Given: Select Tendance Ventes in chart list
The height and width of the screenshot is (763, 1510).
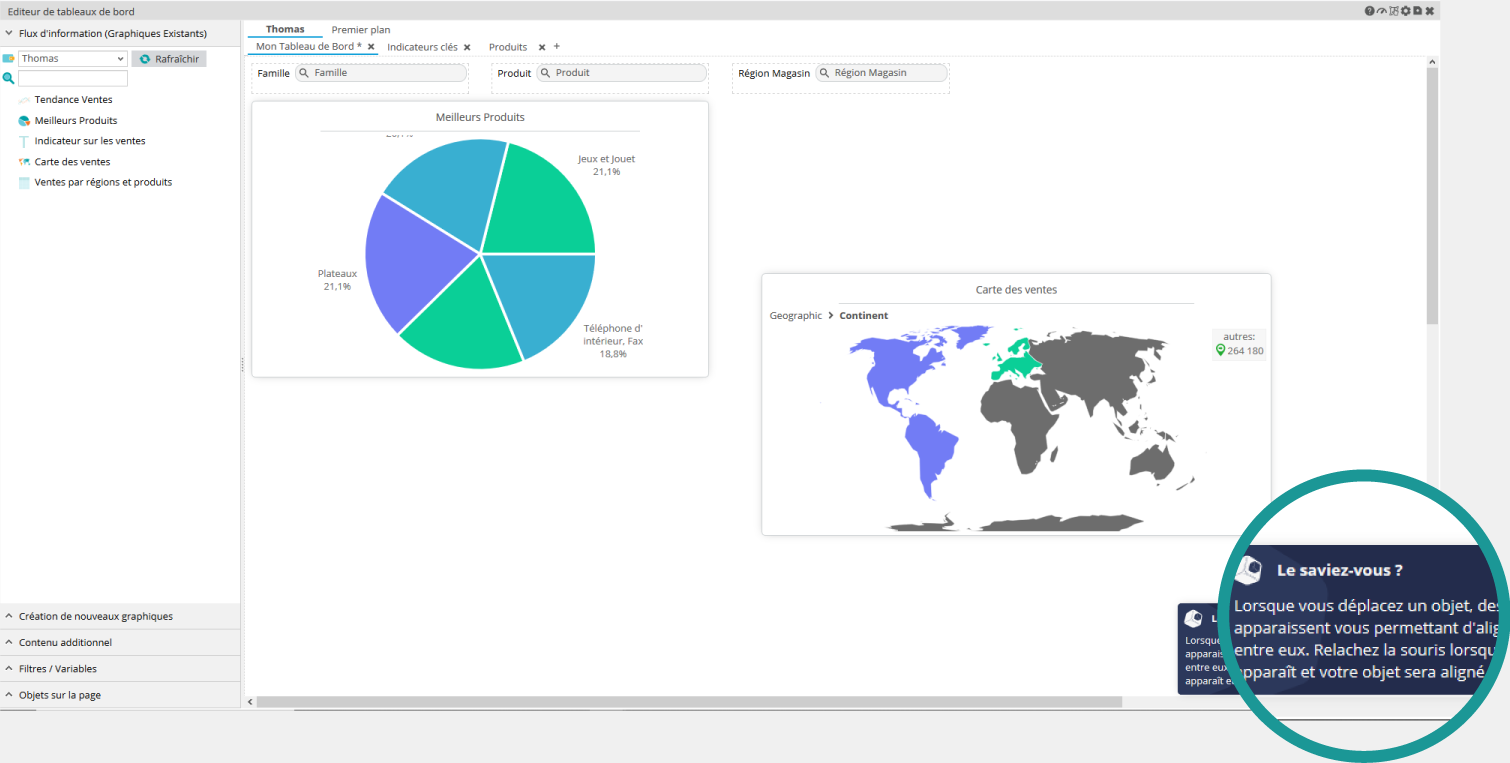Looking at the screenshot, I should pyautogui.click(x=73, y=100).
